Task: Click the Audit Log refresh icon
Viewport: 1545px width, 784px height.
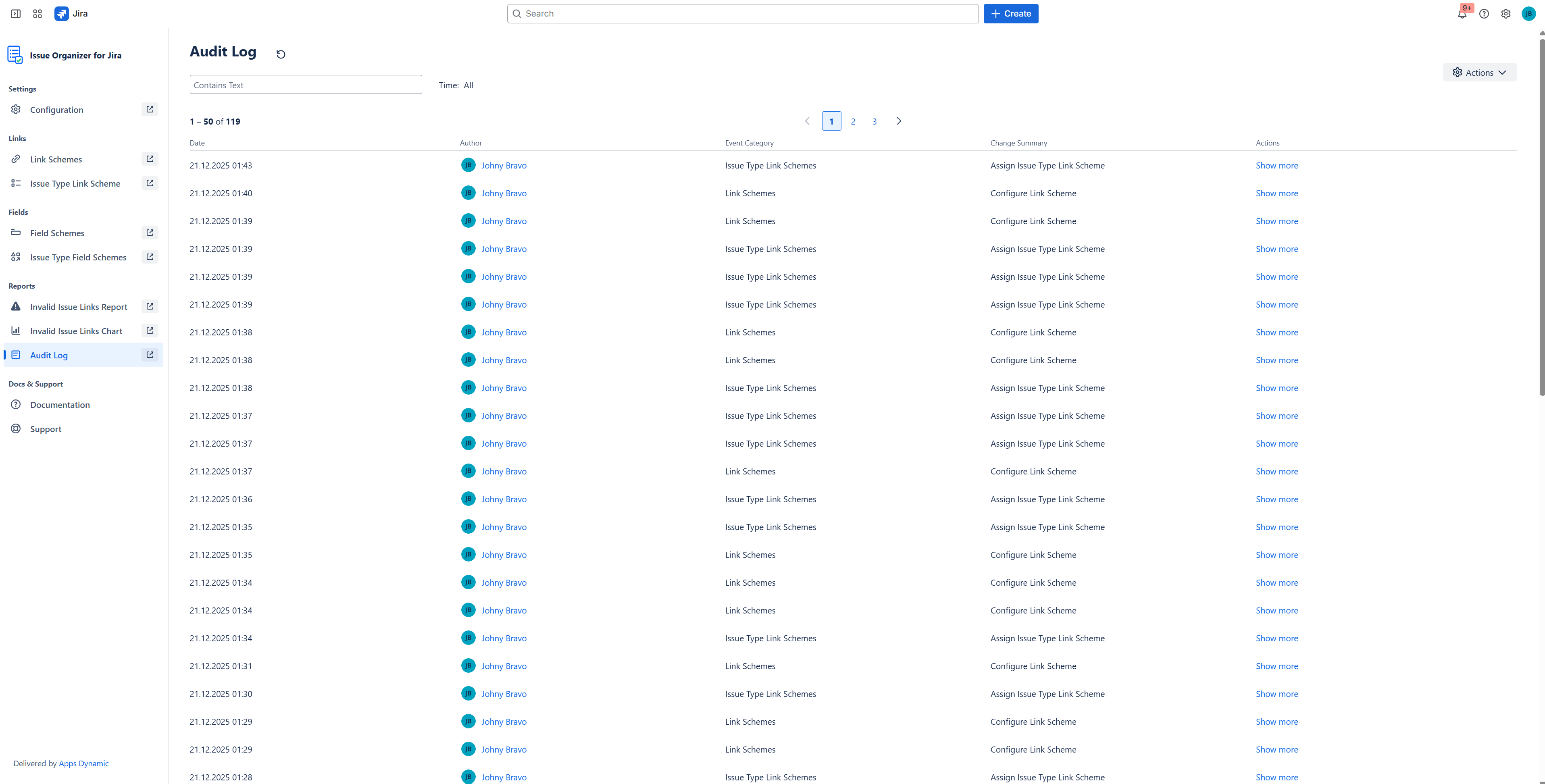Action: click(281, 54)
